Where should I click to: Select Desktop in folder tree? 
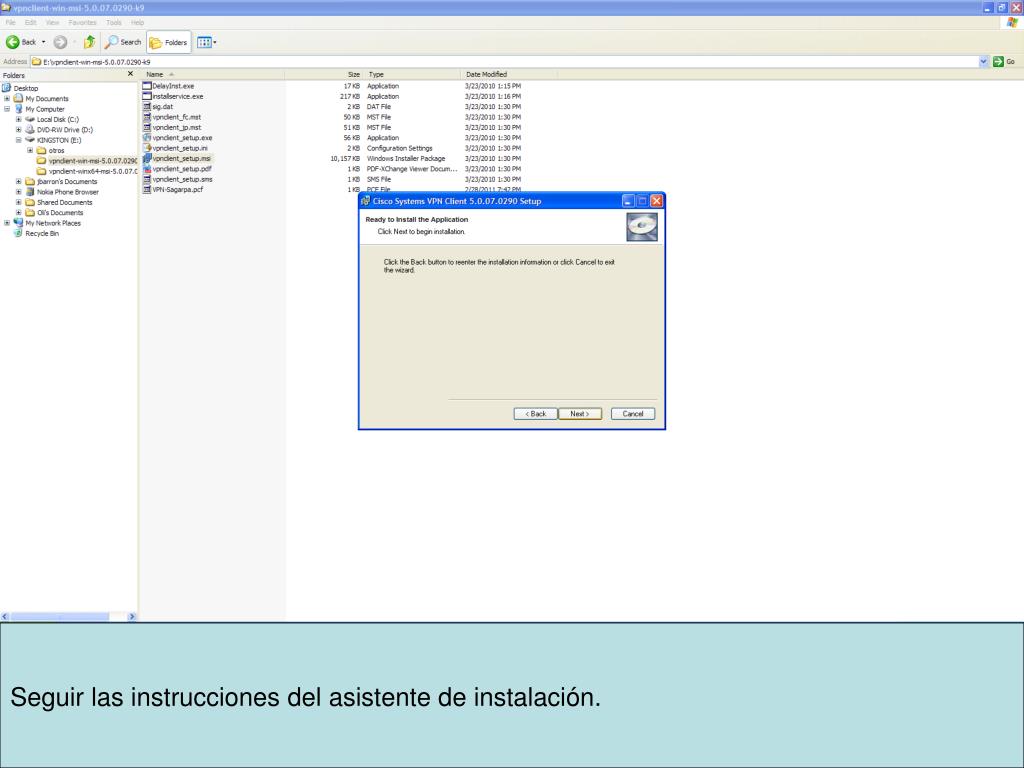pyautogui.click(x=26, y=88)
